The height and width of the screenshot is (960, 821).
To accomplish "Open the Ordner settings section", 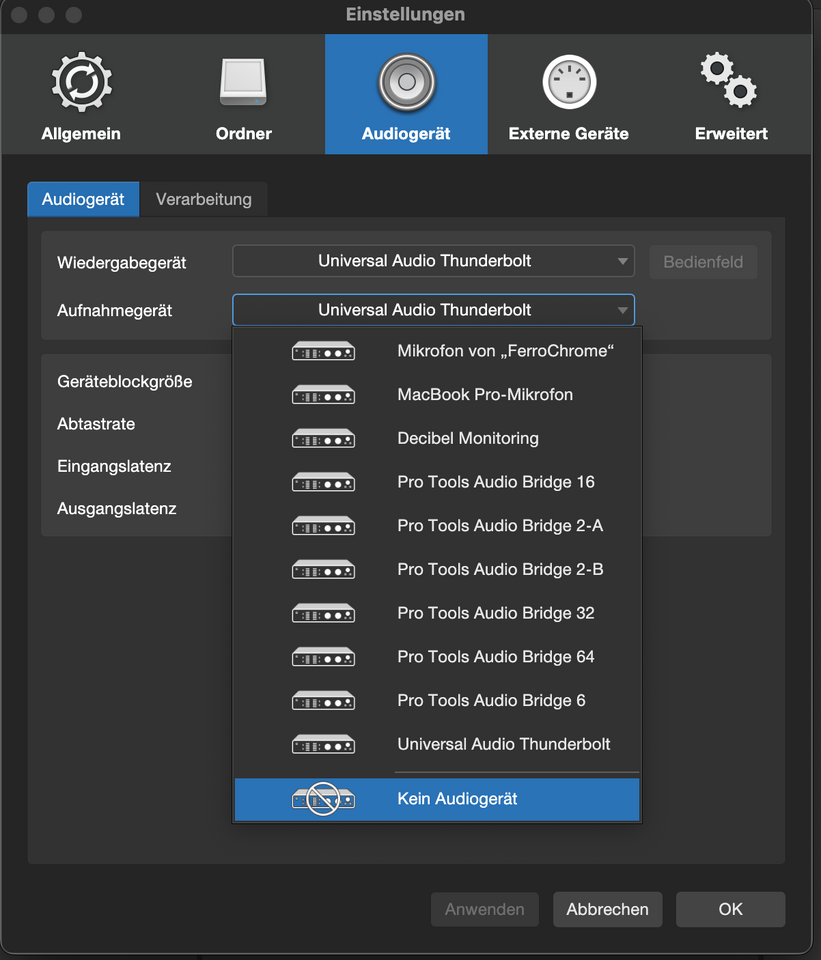I will 244,95.
